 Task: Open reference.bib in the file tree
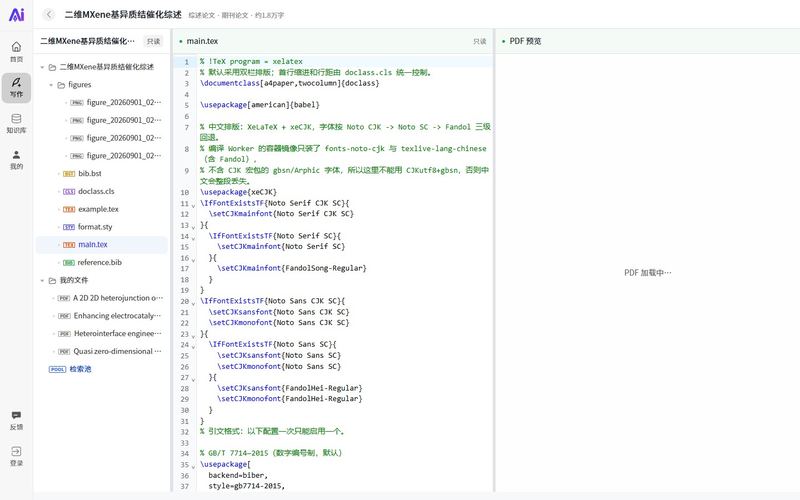point(99,263)
